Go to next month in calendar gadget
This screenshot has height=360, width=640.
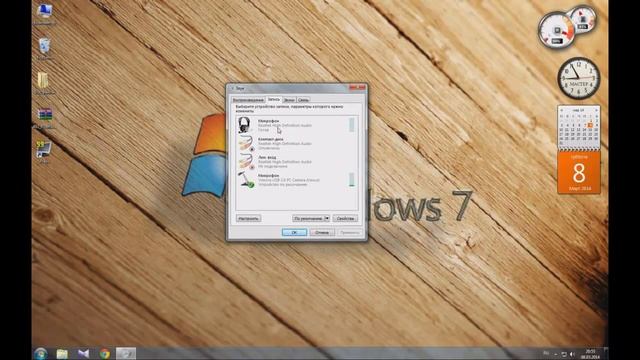pos(596,110)
